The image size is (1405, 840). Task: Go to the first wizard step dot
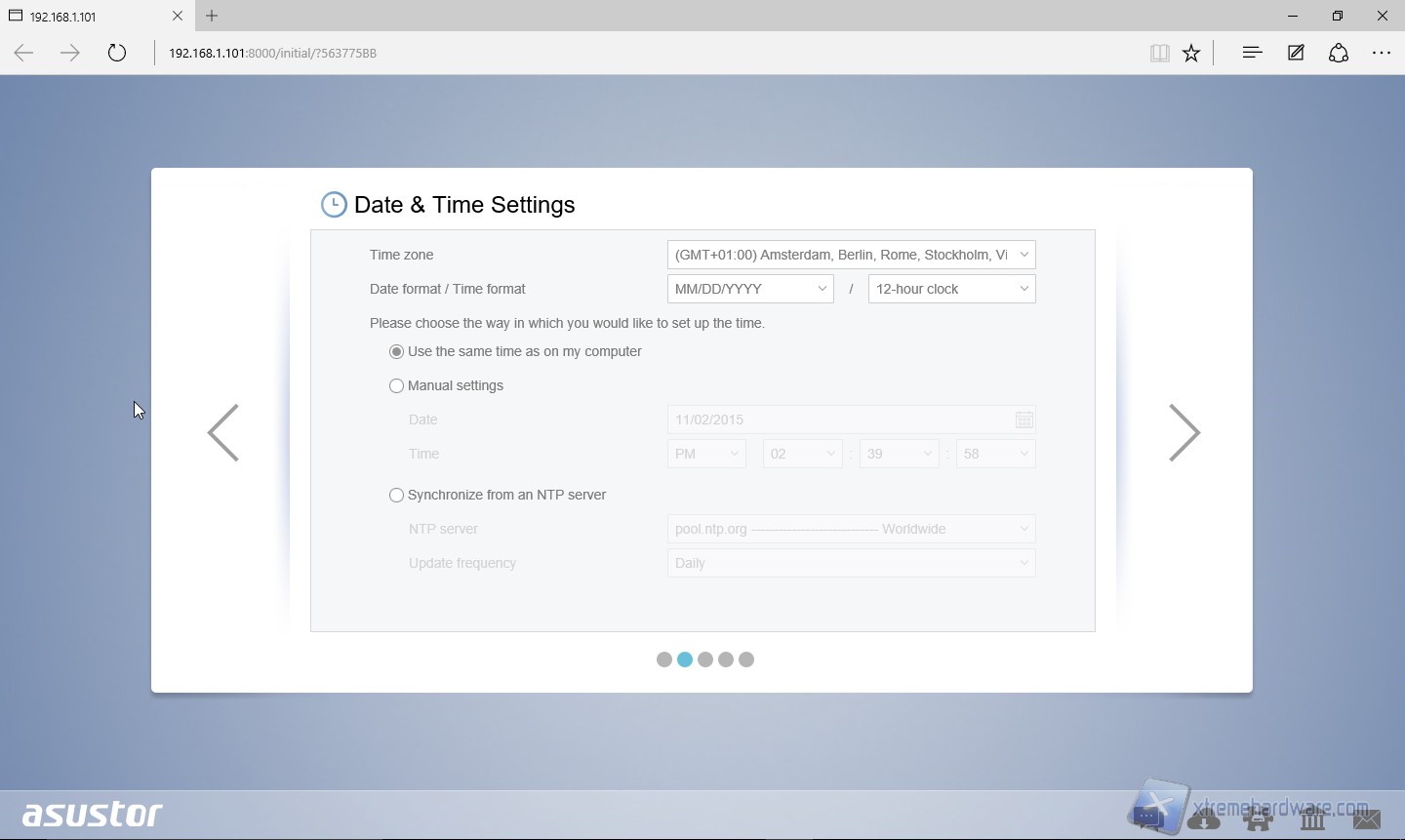point(664,660)
